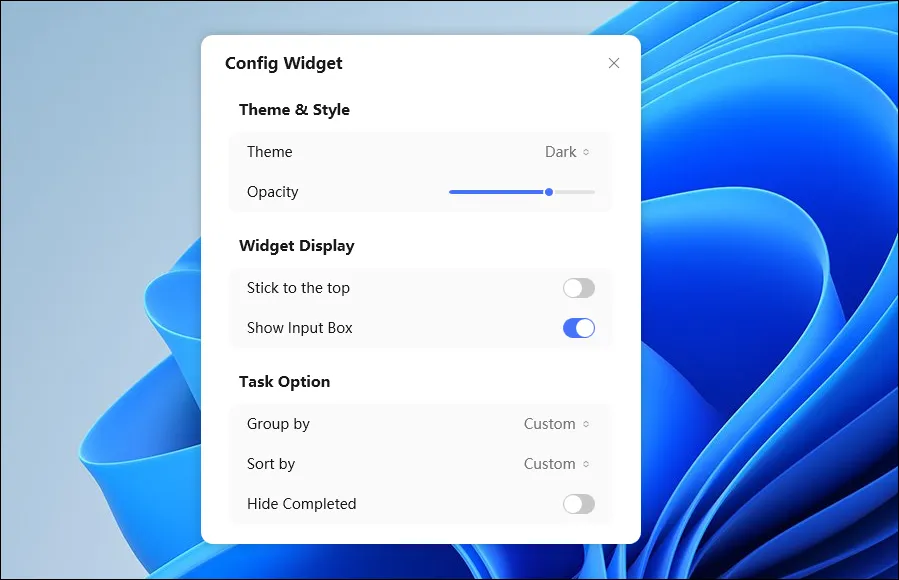Click the chevron icon in Group by row
The height and width of the screenshot is (580, 899).
[x=586, y=424]
